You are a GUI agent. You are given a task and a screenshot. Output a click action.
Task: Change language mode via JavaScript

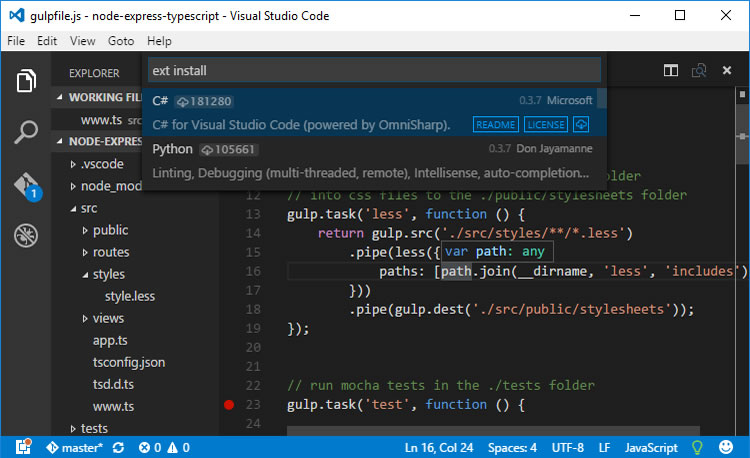tap(651, 448)
